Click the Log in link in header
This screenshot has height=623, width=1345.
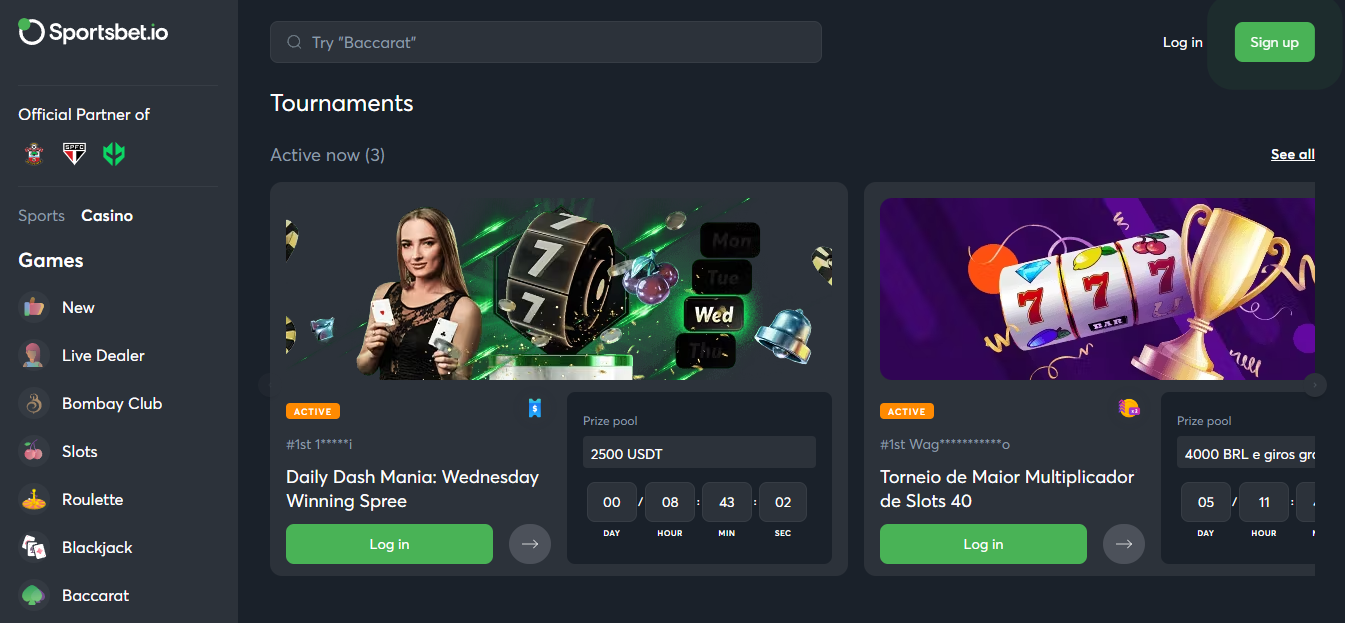(1182, 42)
